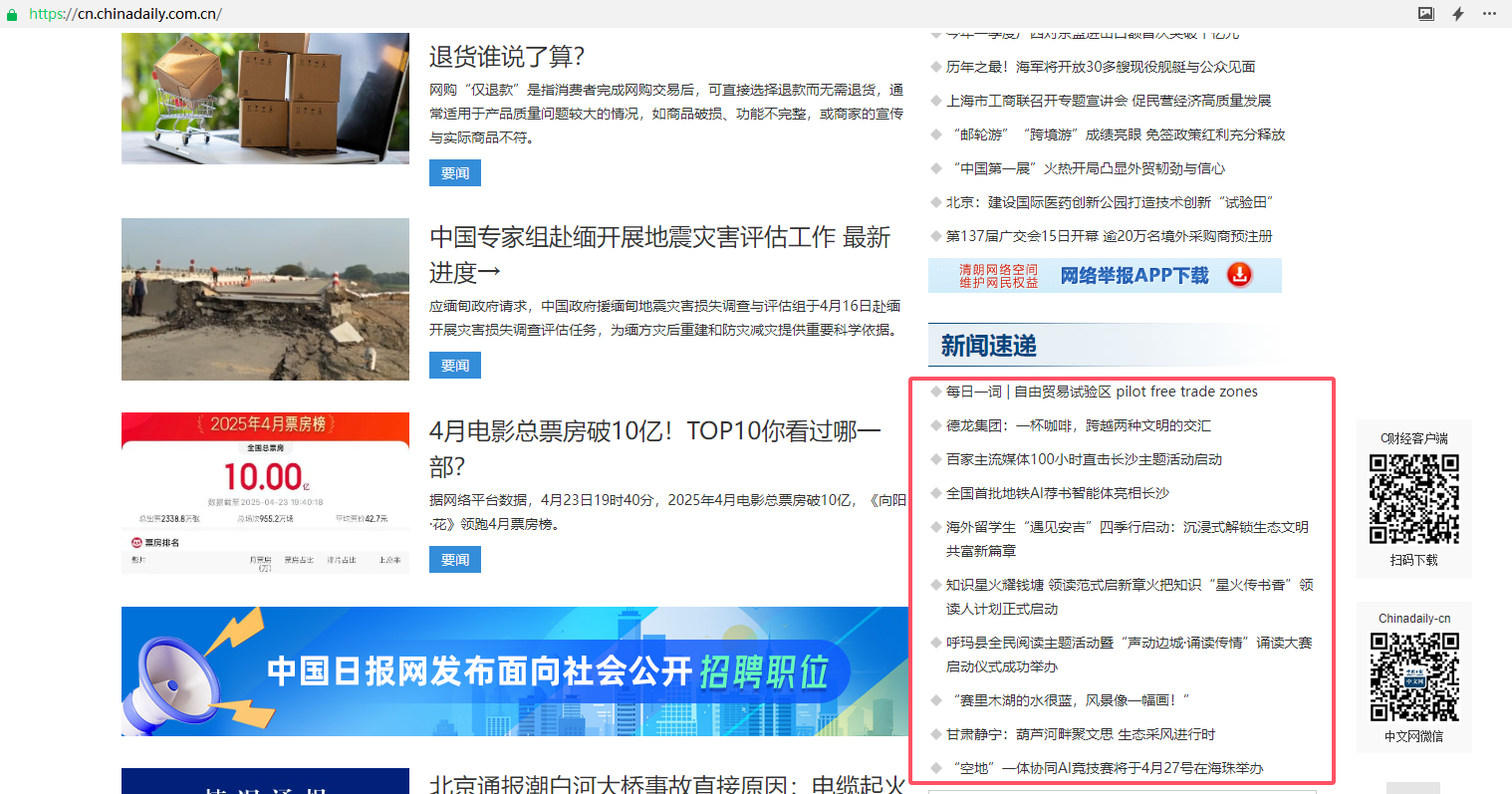Open 北京通报潮白河大桥事故直接原因 headline
1512x794 pixels.
667,784
